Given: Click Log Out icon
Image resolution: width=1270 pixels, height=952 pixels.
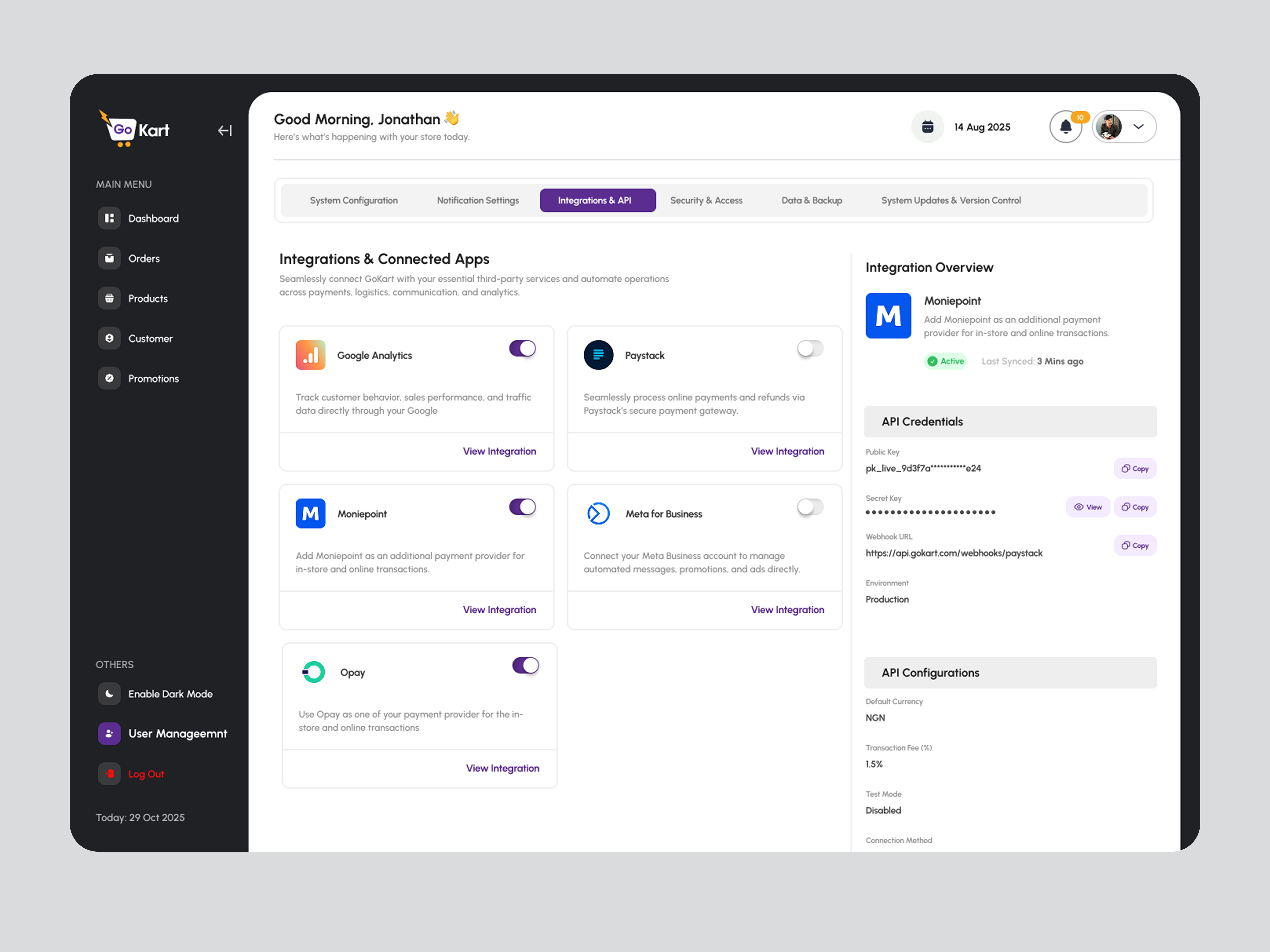Looking at the screenshot, I should pyautogui.click(x=109, y=774).
